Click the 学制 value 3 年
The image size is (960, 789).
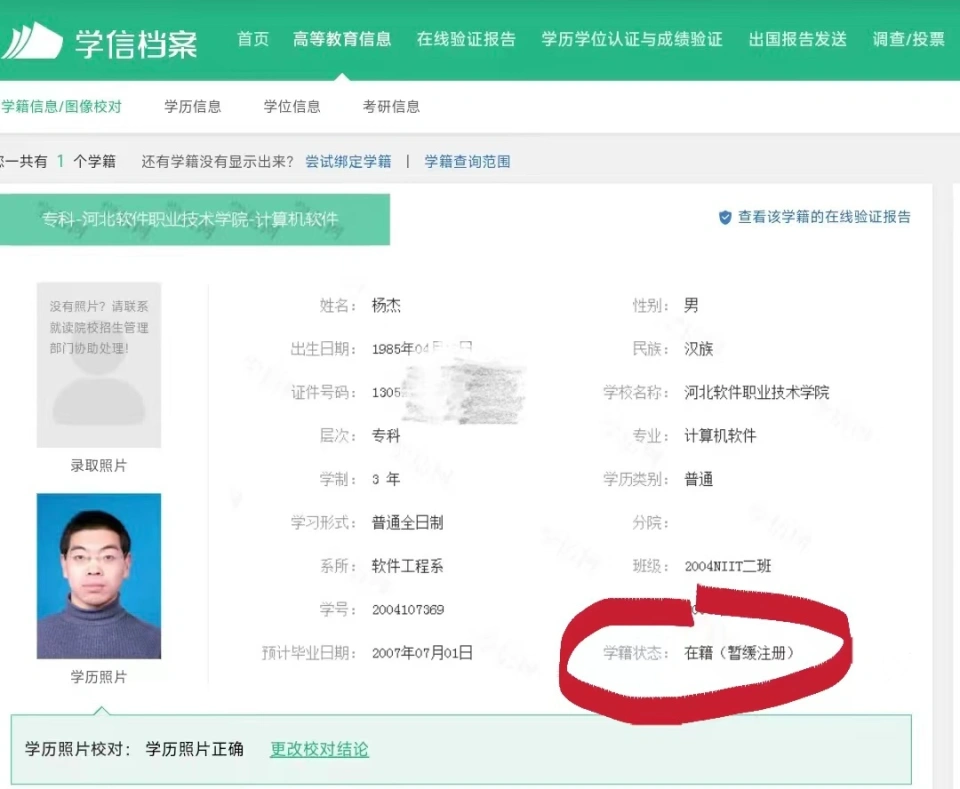click(386, 479)
